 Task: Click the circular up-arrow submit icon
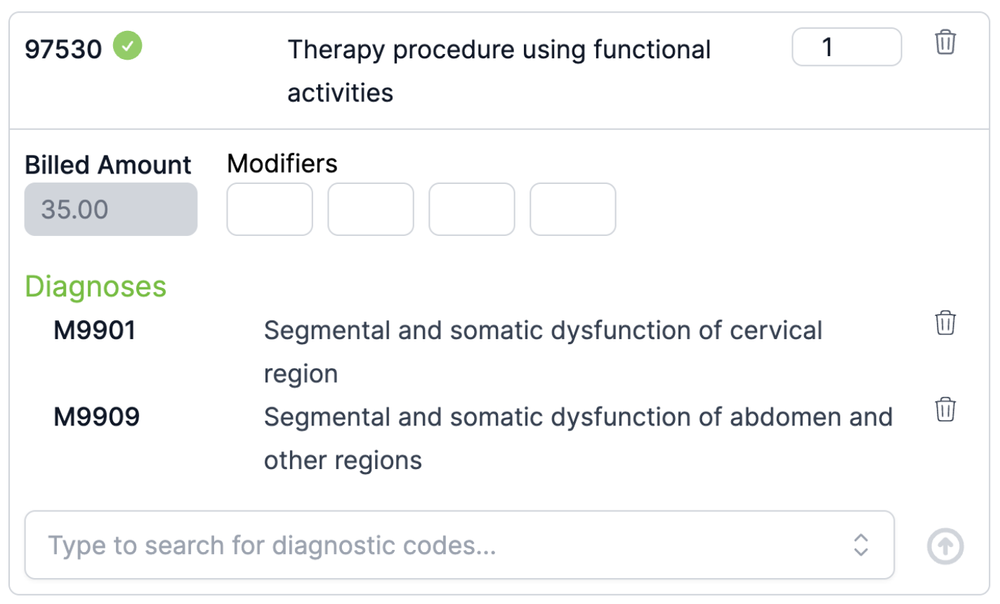point(945,546)
